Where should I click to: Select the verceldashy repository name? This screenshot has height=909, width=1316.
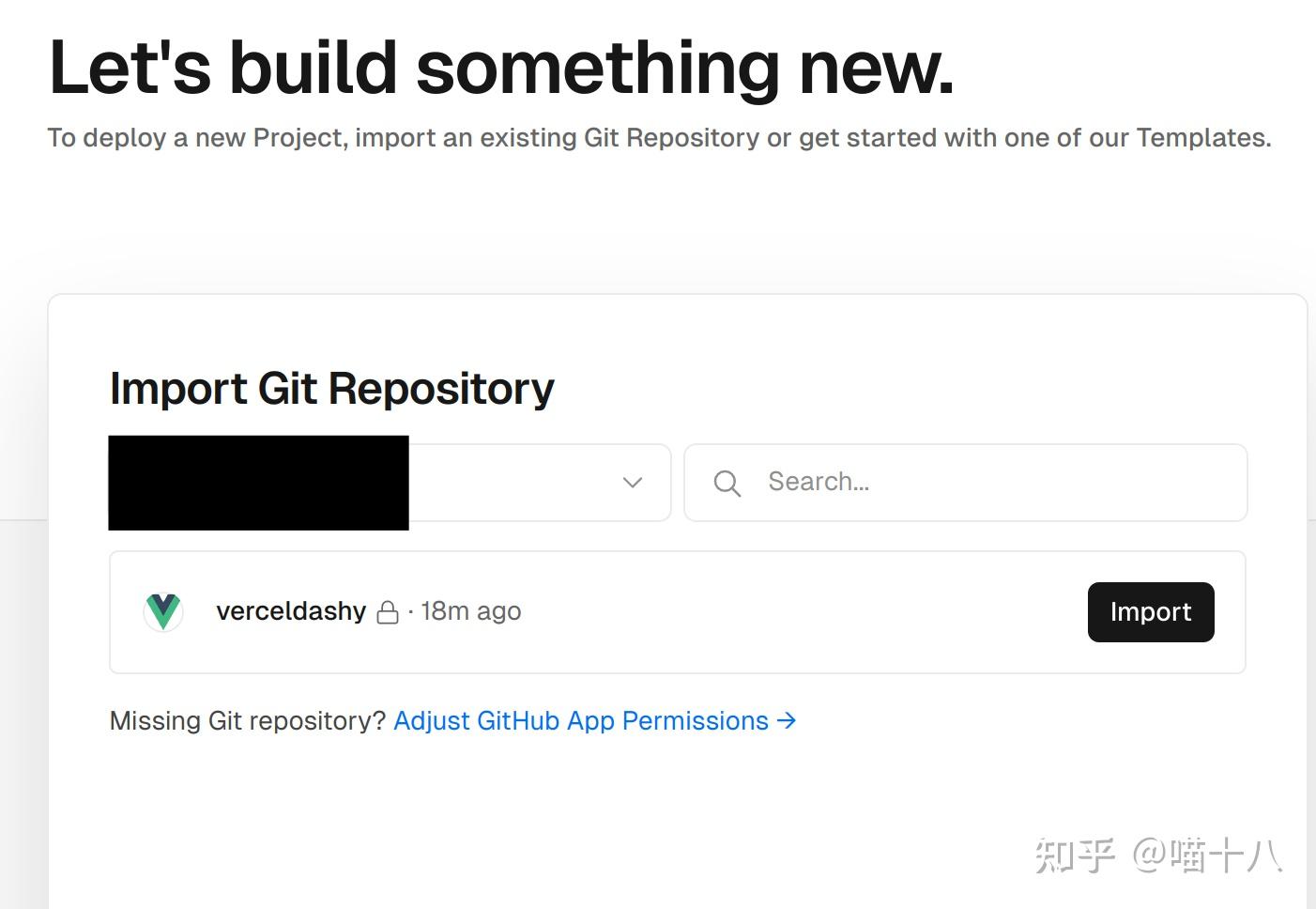291,611
